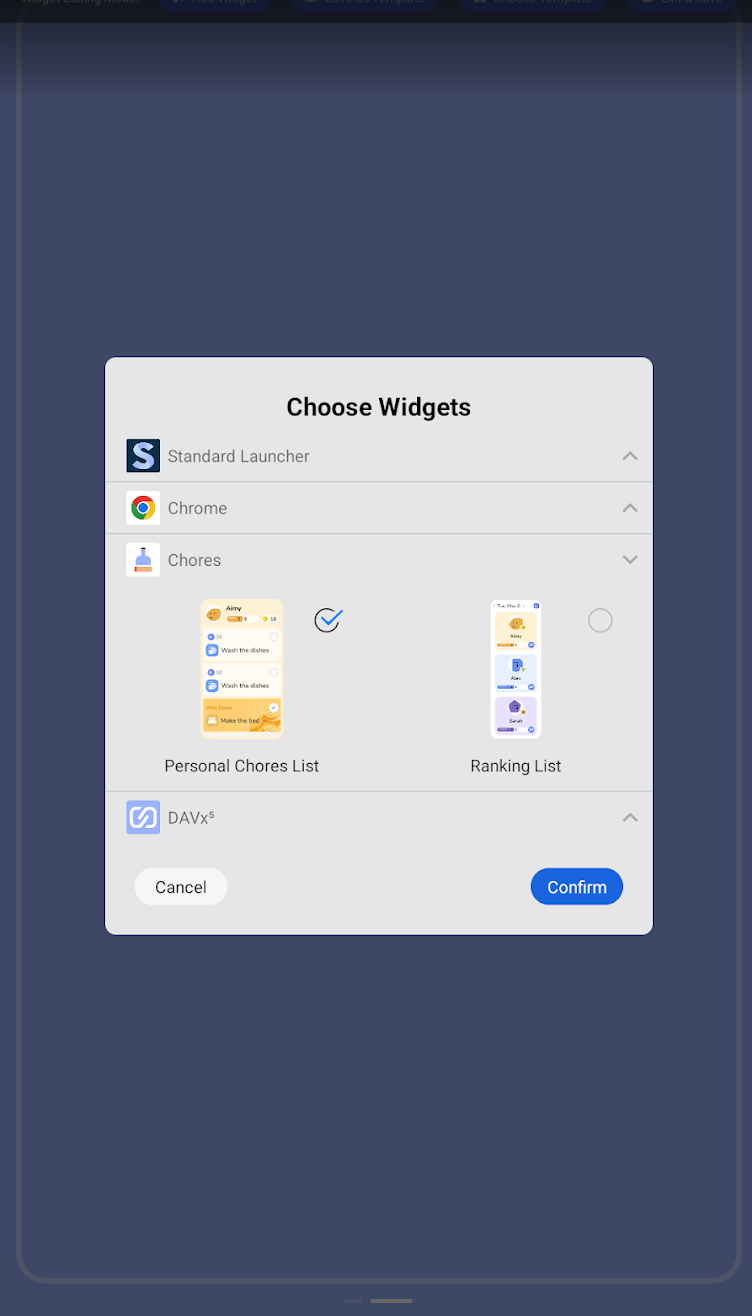Select the Standard Launcher row label
752x1316 pixels.
click(238, 456)
